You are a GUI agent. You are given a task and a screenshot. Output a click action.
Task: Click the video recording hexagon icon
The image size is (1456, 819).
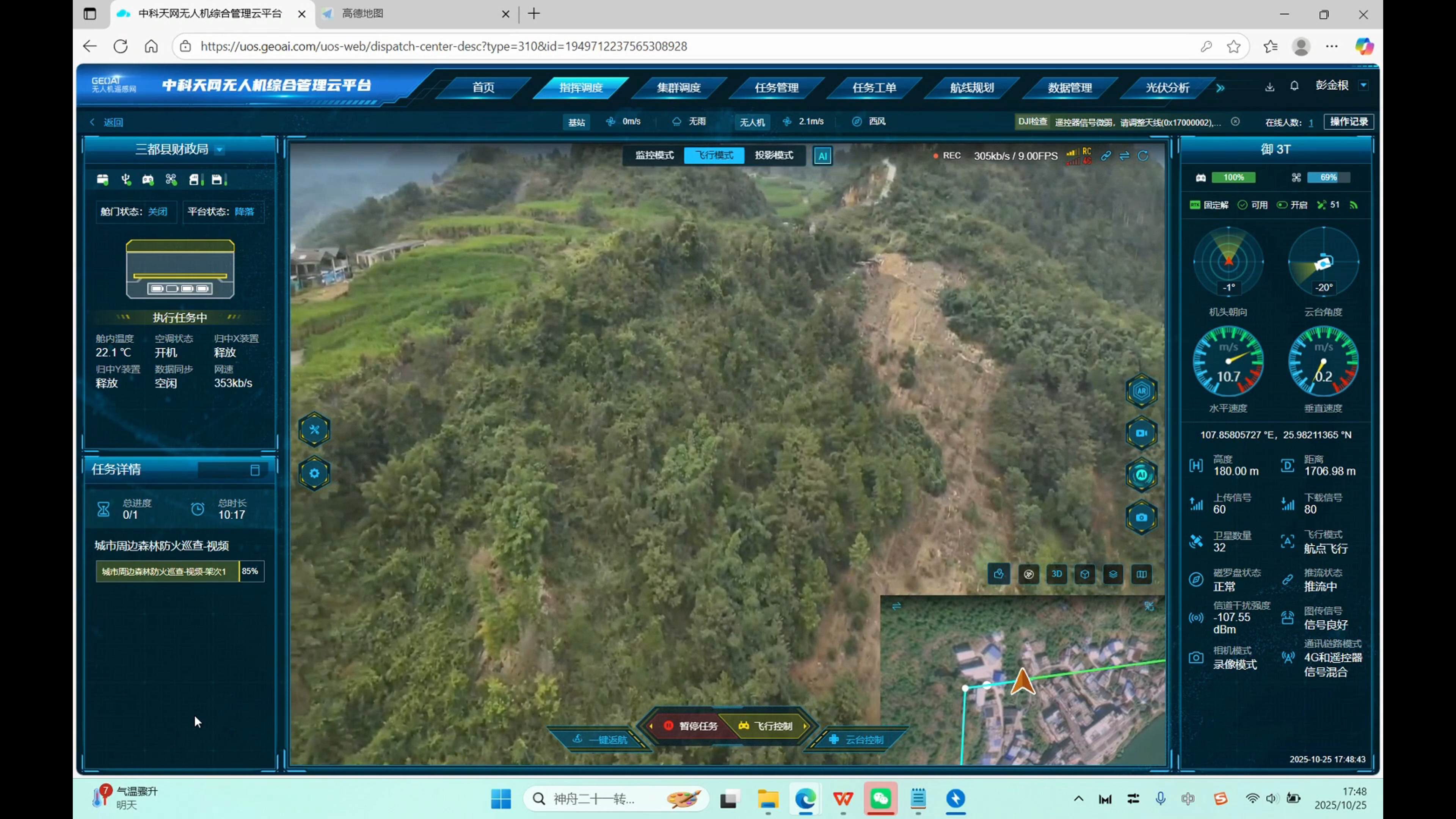pos(1141,433)
